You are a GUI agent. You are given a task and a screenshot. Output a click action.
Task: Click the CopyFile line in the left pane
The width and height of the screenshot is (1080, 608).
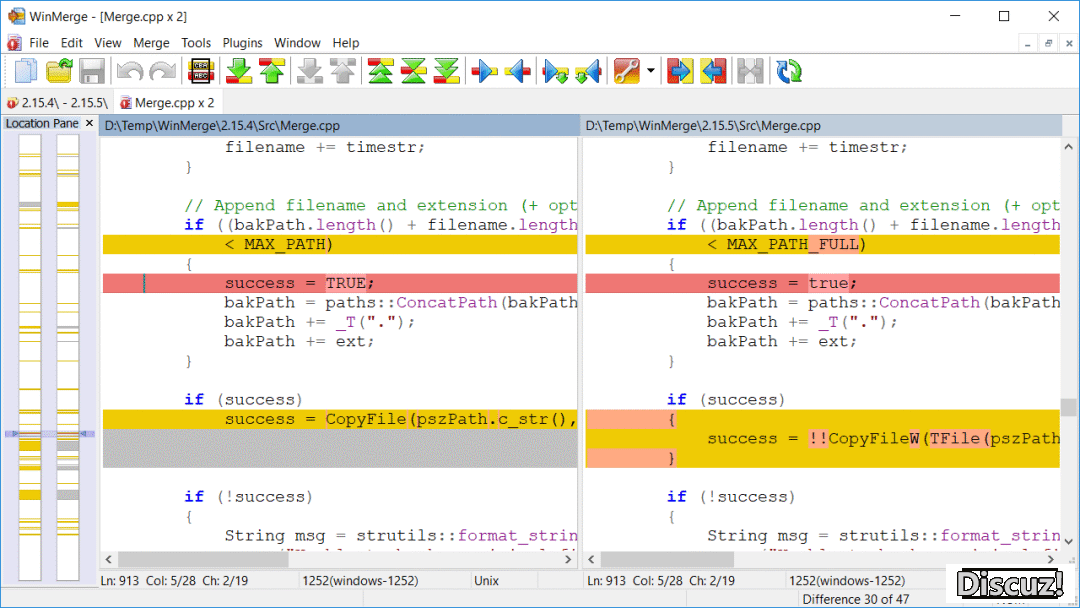pyautogui.click(x=340, y=419)
